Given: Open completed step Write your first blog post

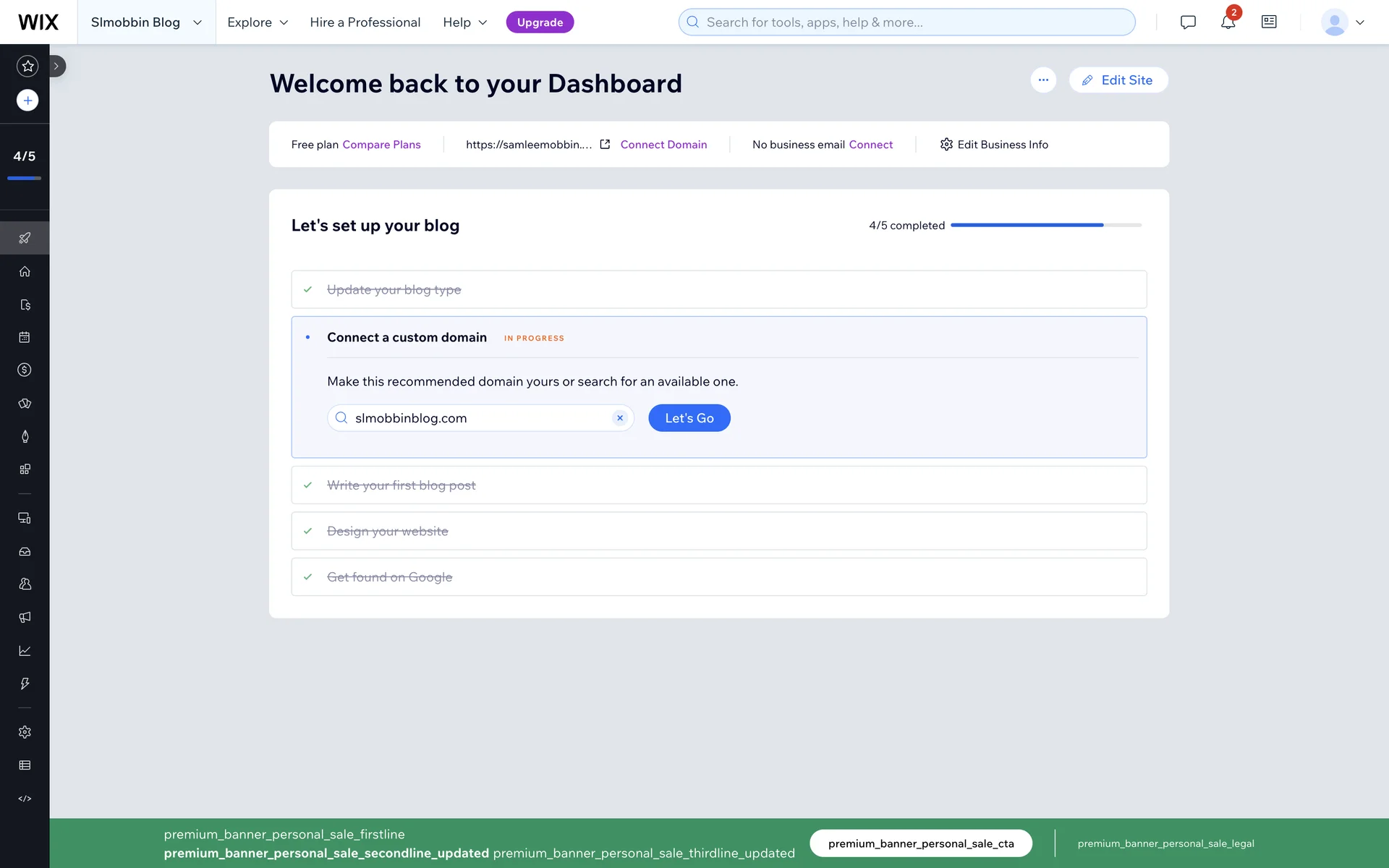Looking at the screenshot, I should point(402,485).
